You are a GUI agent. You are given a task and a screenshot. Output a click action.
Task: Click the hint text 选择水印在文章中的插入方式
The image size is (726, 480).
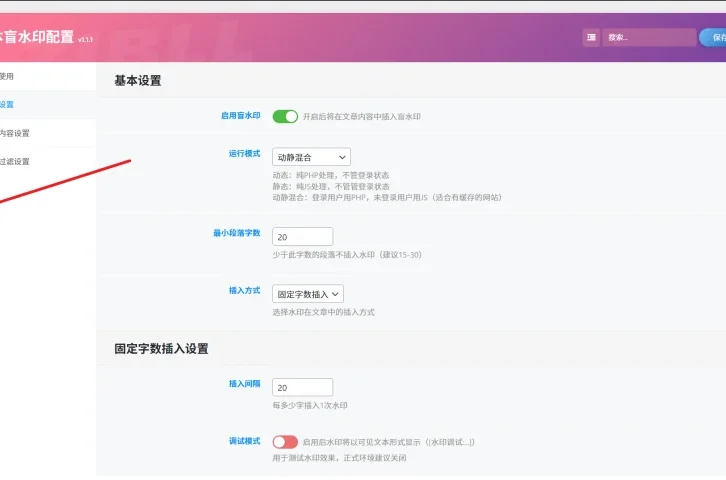click(x=323, y=312)
